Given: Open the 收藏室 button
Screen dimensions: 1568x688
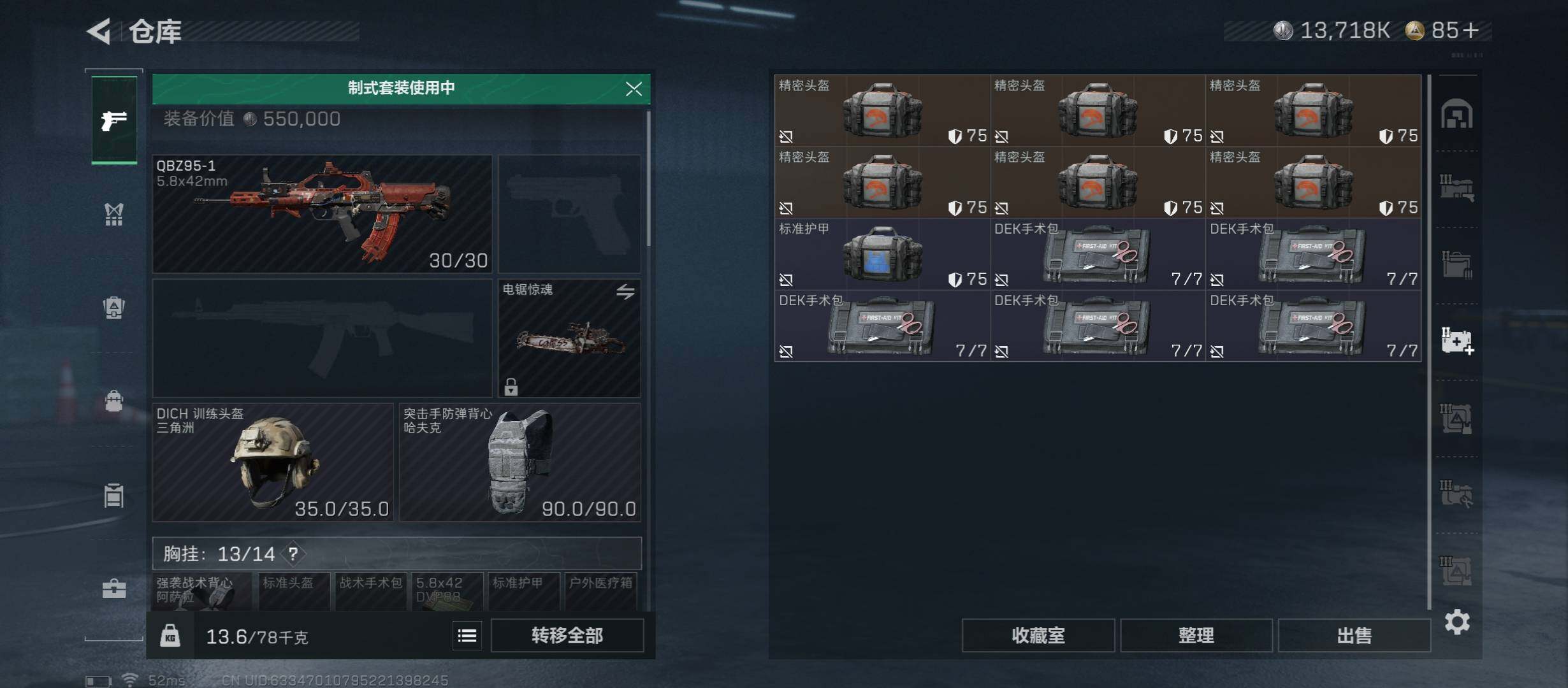Looking at the screenshot, I should pos(1038,636).
